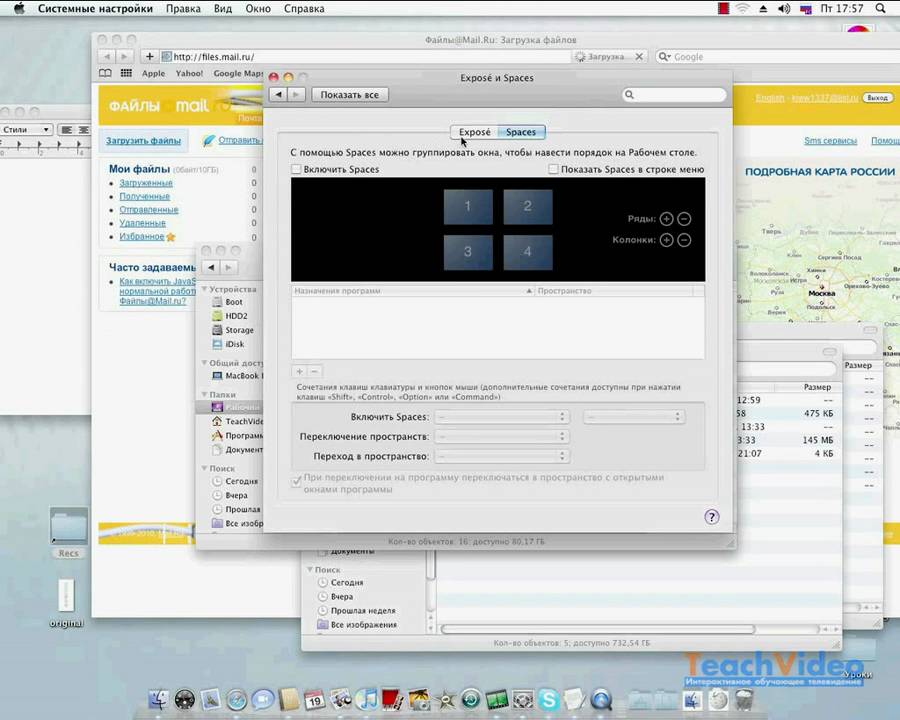The image size is (900, 720).
Task: Collapse the Папки section in Finder sidebar
Action: point(204,394)
